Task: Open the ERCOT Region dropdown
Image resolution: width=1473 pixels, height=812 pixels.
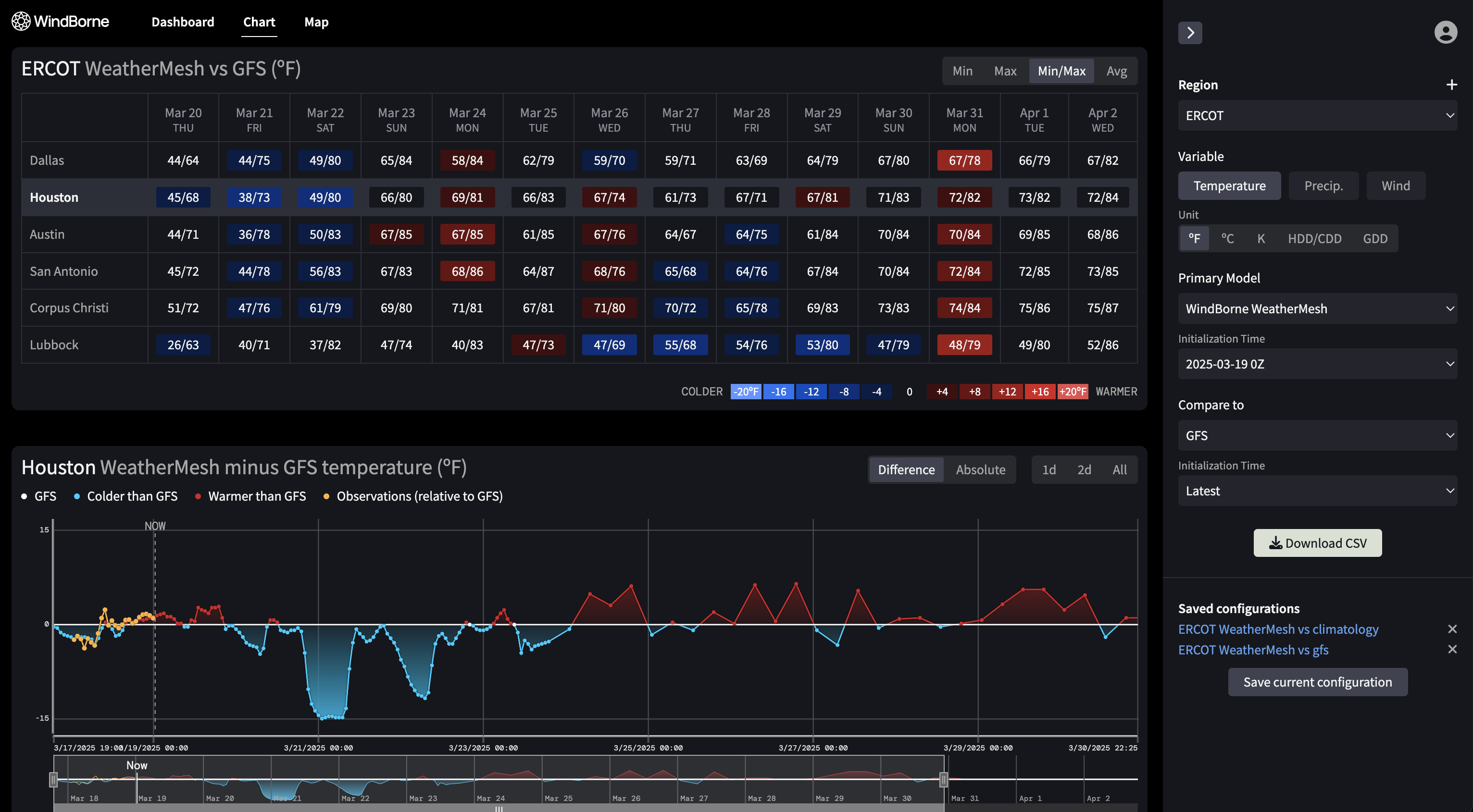Action: tap(1317, 115)
